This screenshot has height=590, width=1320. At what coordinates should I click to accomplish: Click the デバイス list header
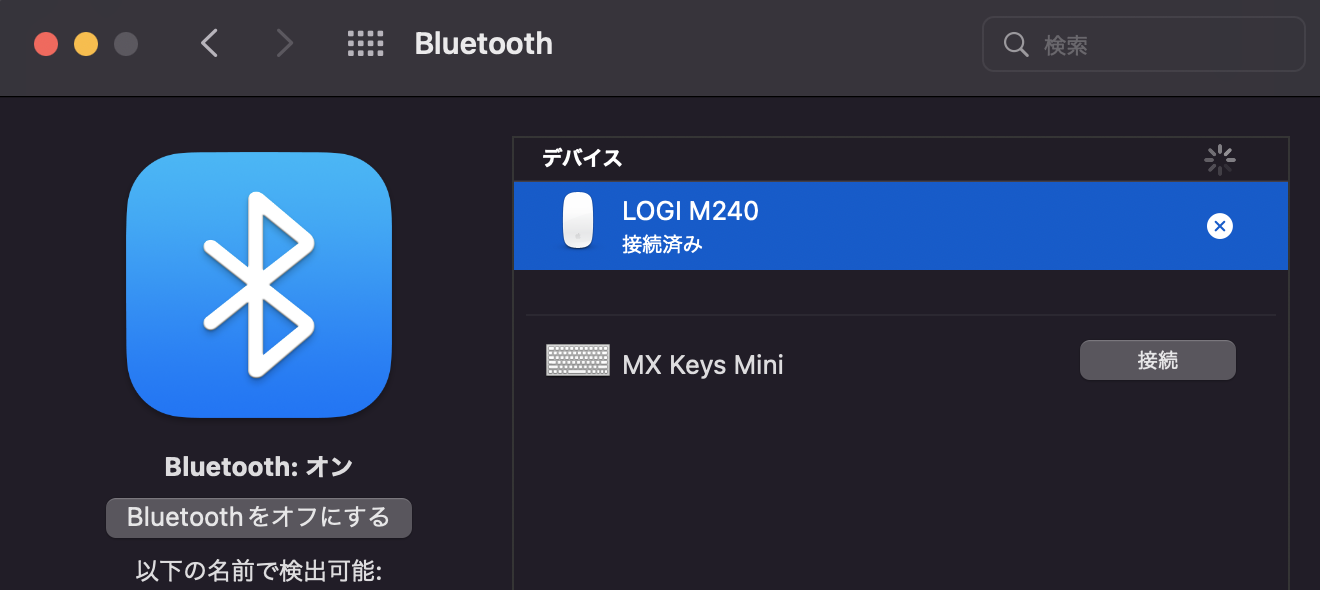point(582,158)
